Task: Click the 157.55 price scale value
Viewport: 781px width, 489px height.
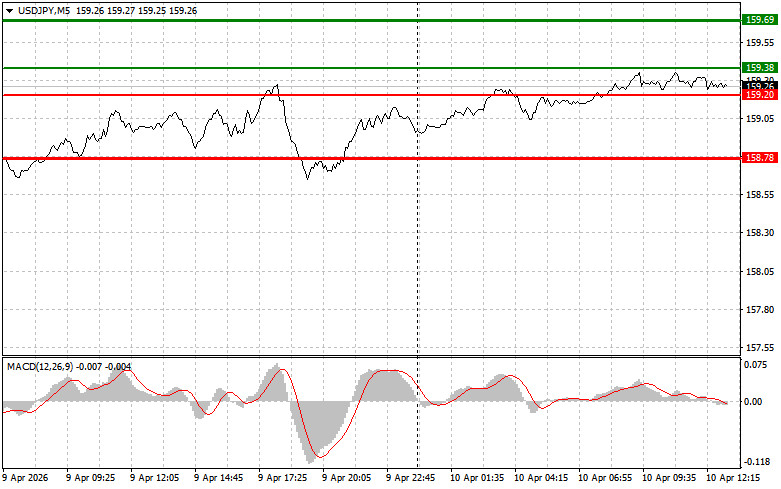Action: (x=760, y=348)
